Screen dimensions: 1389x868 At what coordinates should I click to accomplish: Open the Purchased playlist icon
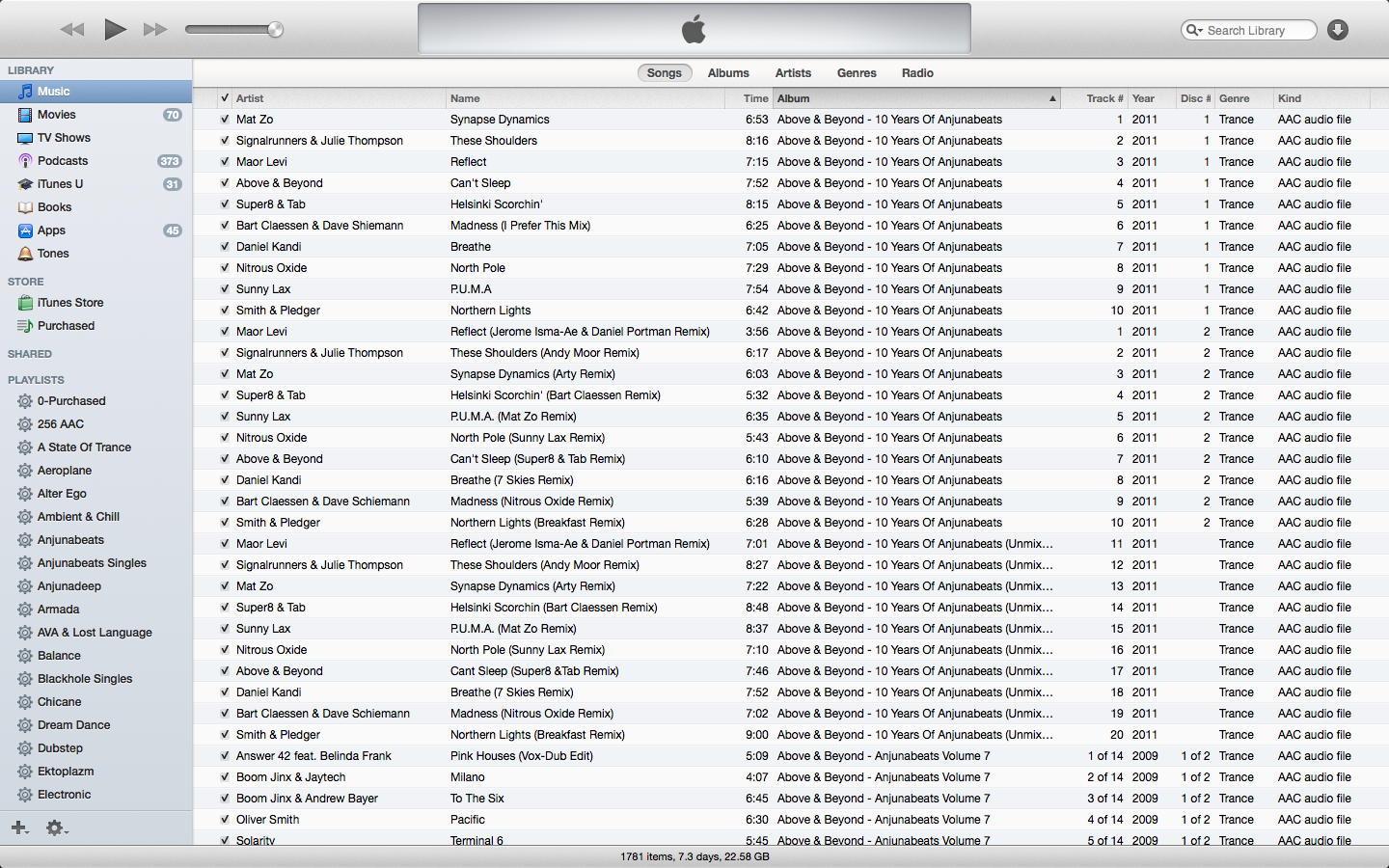pyautogui.click(x=25, y=326)
